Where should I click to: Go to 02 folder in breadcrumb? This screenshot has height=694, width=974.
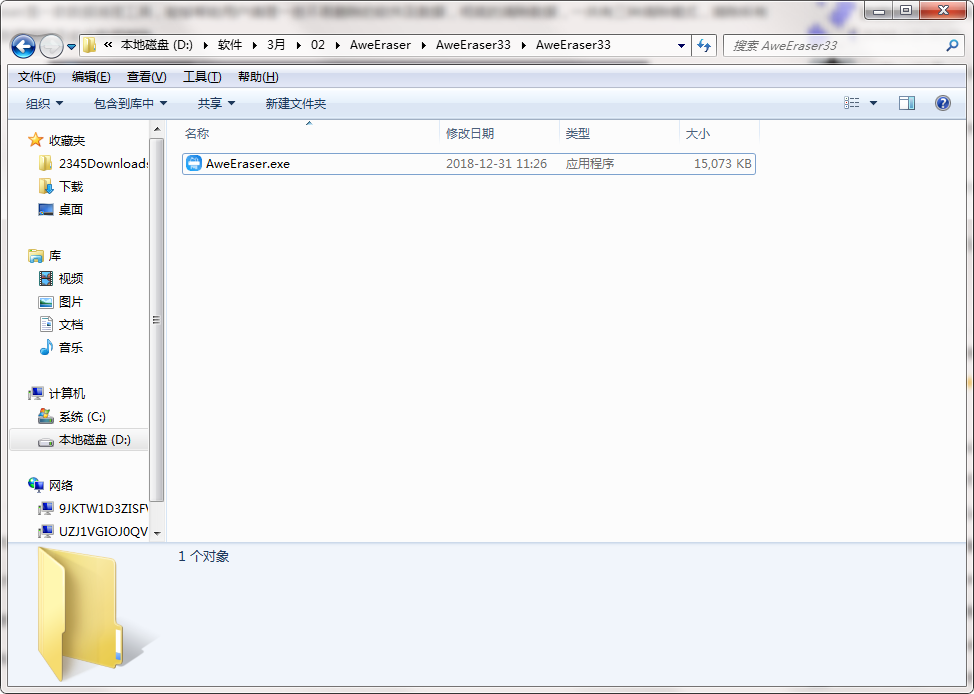click(x=318, y=45)
